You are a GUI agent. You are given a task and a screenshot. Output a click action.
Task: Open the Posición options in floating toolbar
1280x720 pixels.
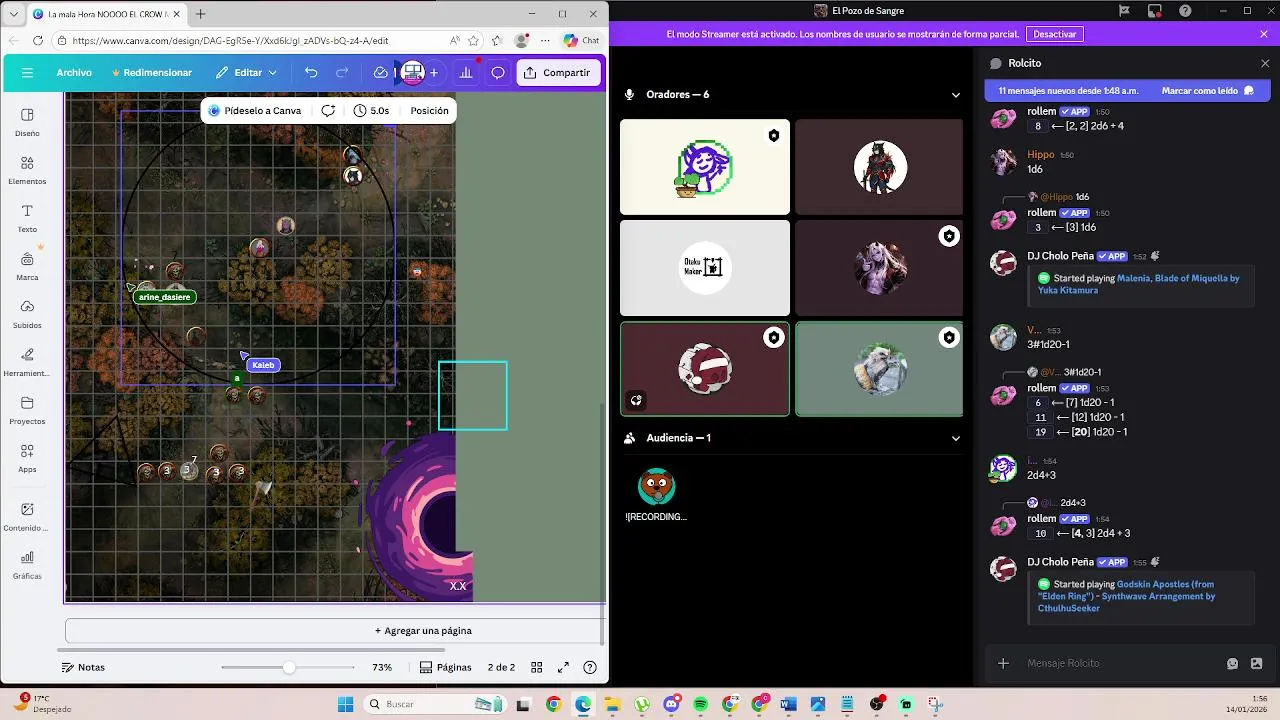tap(429, 110)
